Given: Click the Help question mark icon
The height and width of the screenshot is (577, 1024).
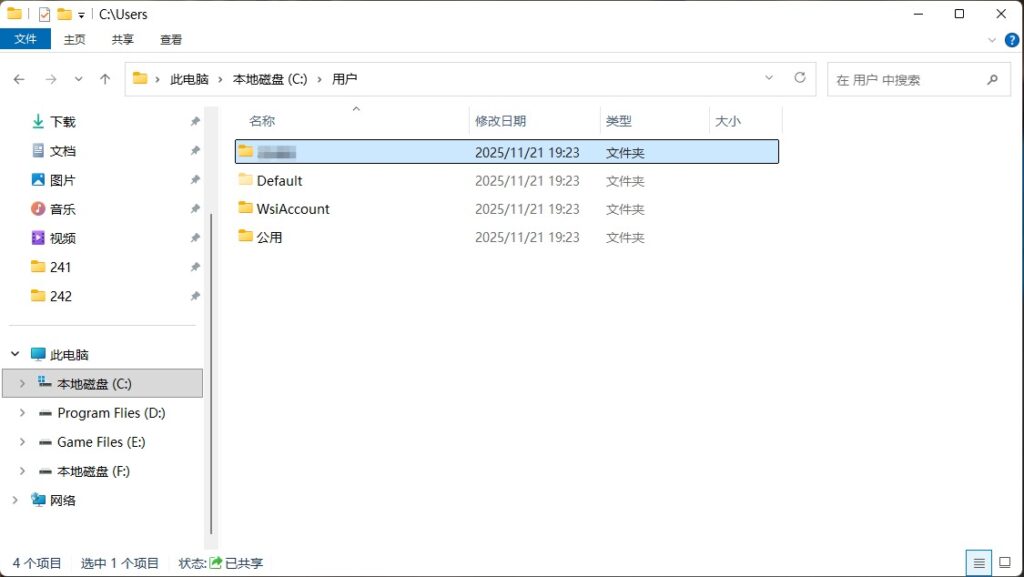Looking at the screenshot, I should click(x=1012, y=40).
